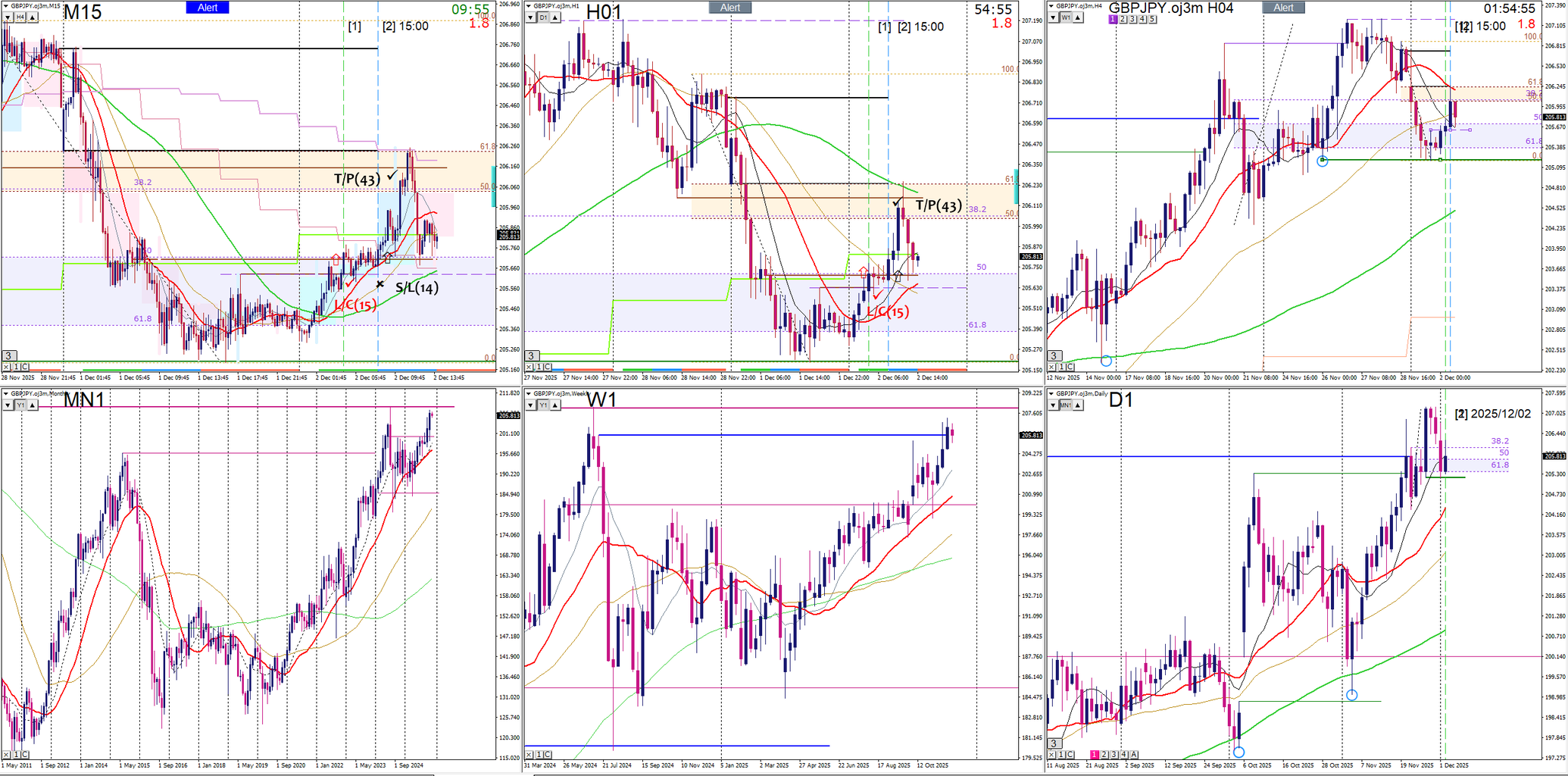Click the MN1 button in the D1 chart
This screenshot has width=1568, height=776.
tap(1066, 405)
